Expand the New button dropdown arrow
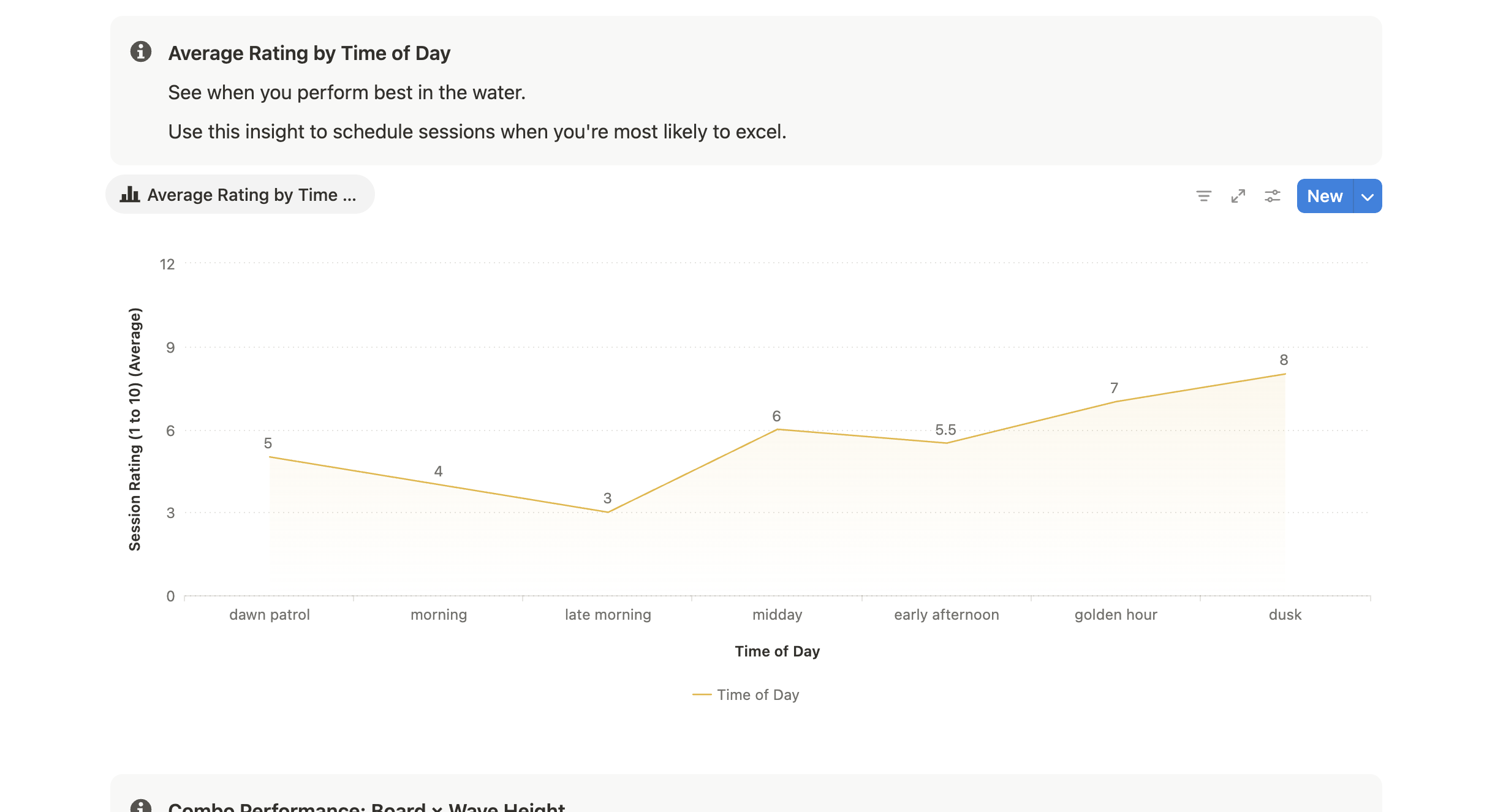The image size is (1495, 812). [1367, 197]
